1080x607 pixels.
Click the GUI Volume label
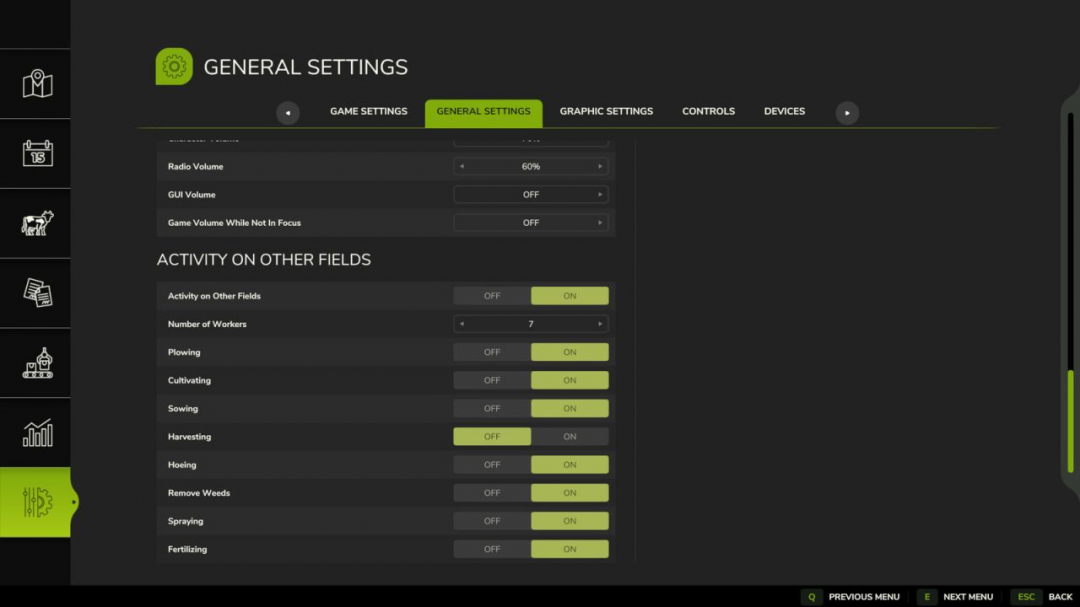coord(191,195)
